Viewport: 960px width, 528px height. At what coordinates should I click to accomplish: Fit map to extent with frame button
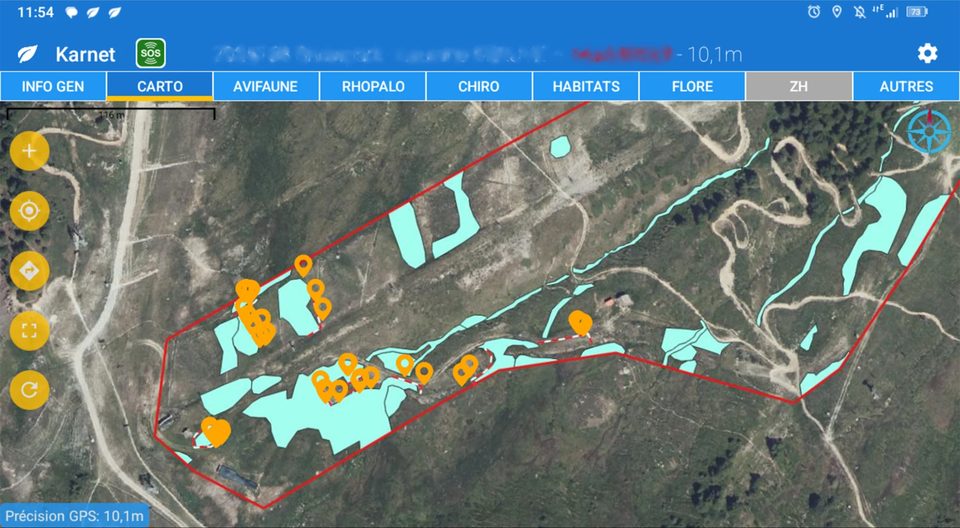29,331
